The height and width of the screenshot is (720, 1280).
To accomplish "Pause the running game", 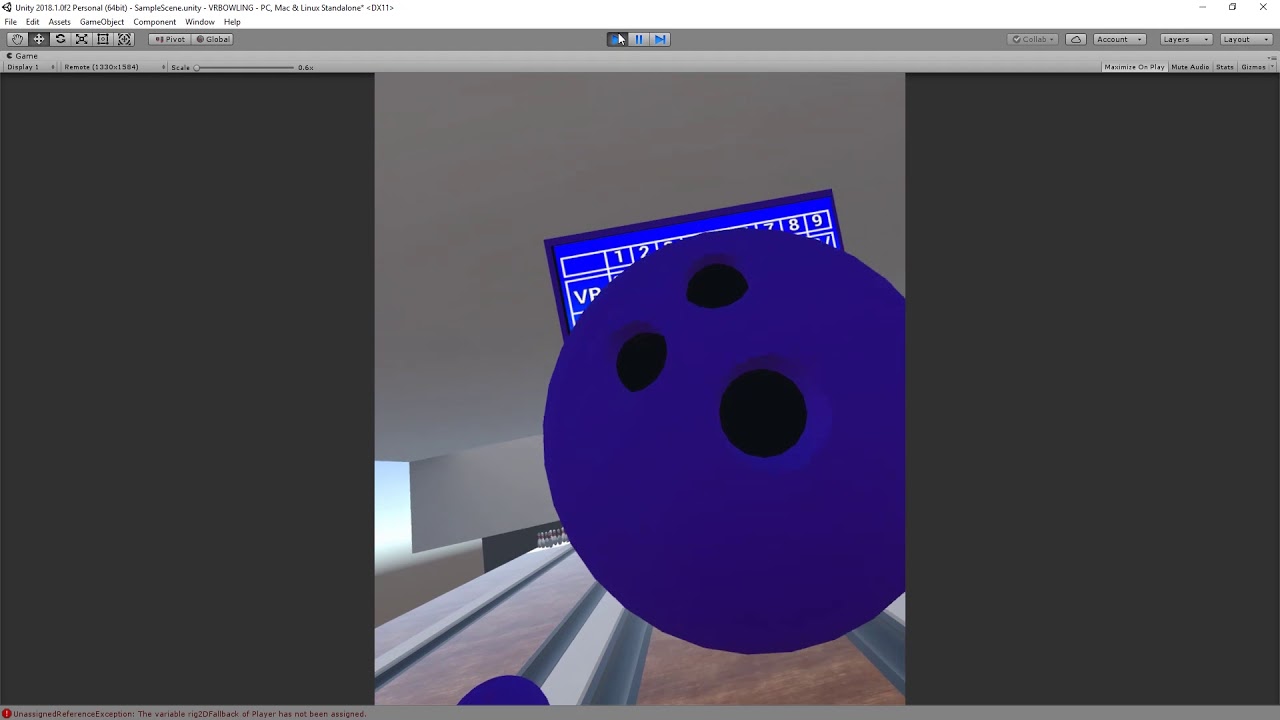I will (639, 39).
